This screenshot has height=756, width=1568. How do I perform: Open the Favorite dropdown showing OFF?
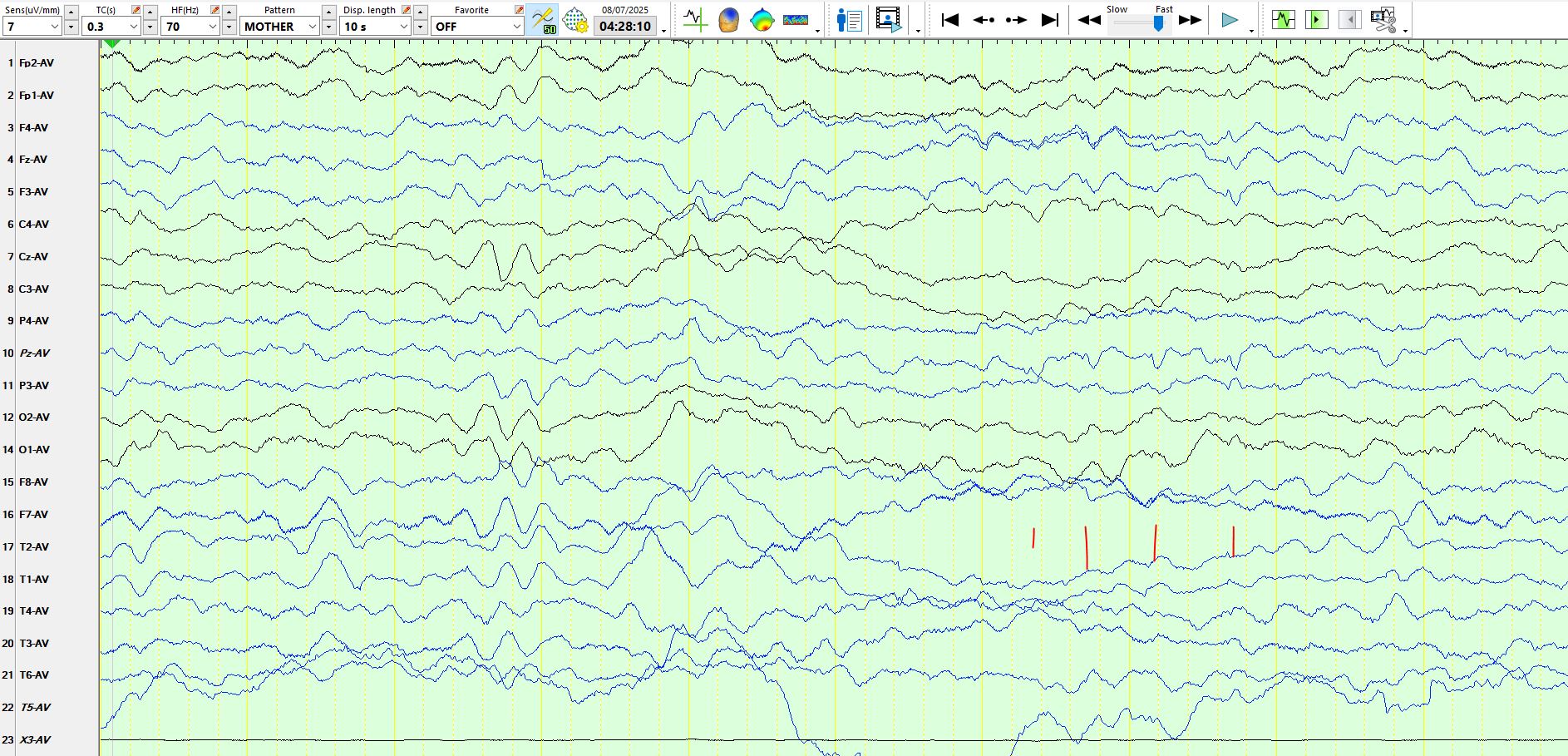pos(476,27)
